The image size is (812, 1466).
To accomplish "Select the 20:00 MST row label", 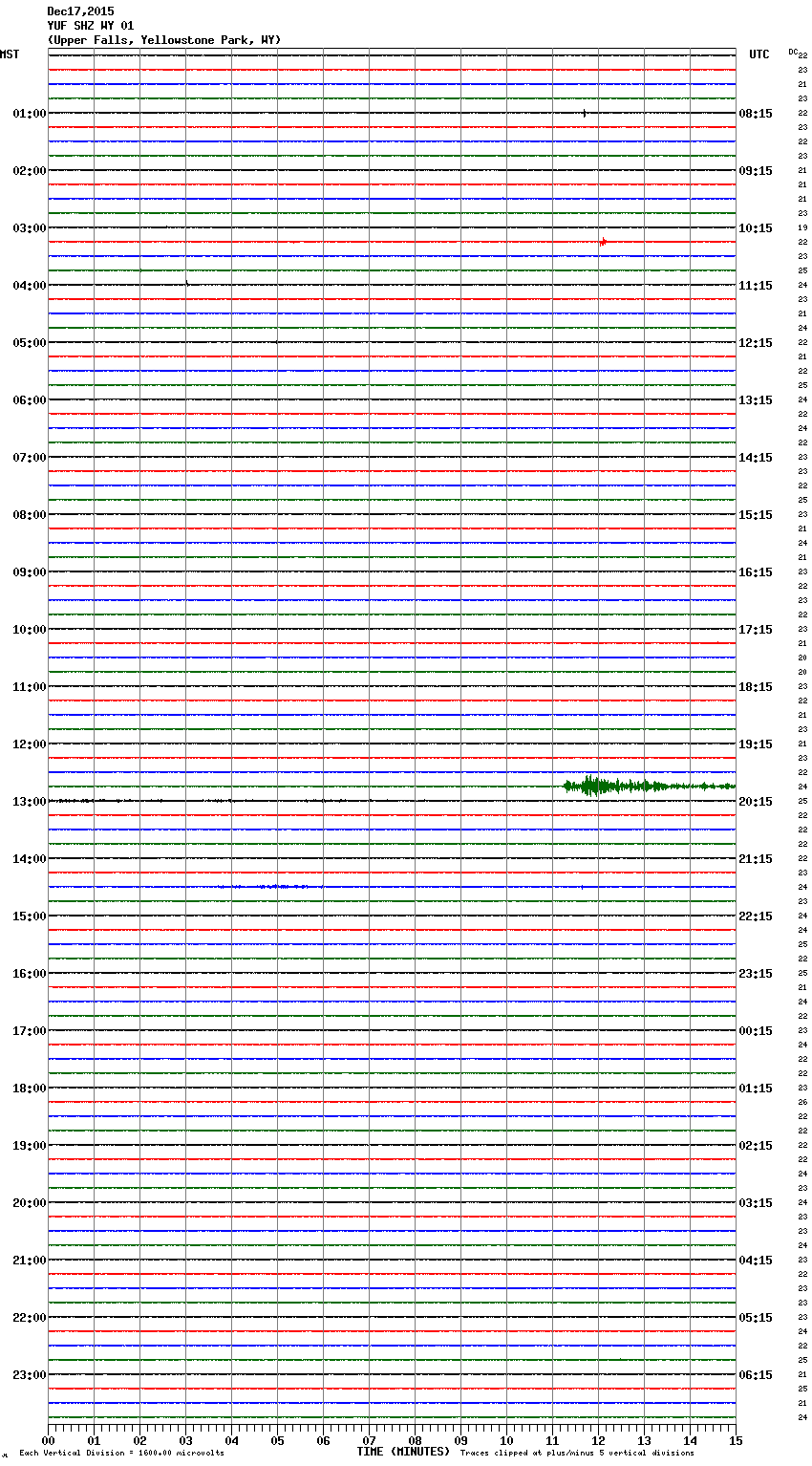I will [x=29, y=1203].
